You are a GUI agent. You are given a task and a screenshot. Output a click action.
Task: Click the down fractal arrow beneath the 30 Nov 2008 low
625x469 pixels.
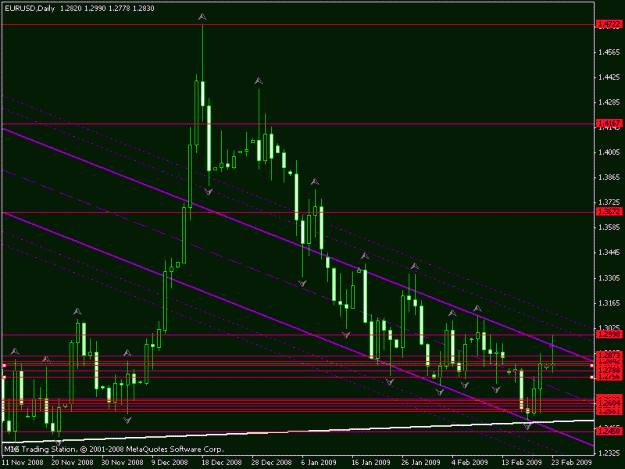pos(127,420)
